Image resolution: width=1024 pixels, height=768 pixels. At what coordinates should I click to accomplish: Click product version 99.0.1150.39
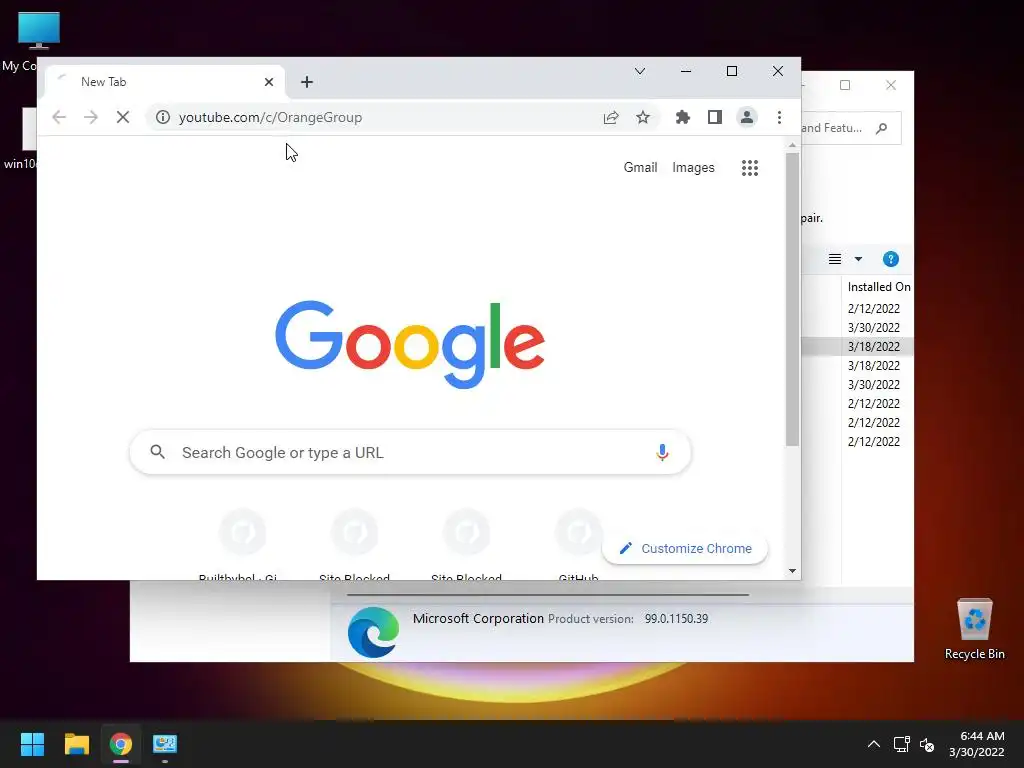[x=677, y=618]
